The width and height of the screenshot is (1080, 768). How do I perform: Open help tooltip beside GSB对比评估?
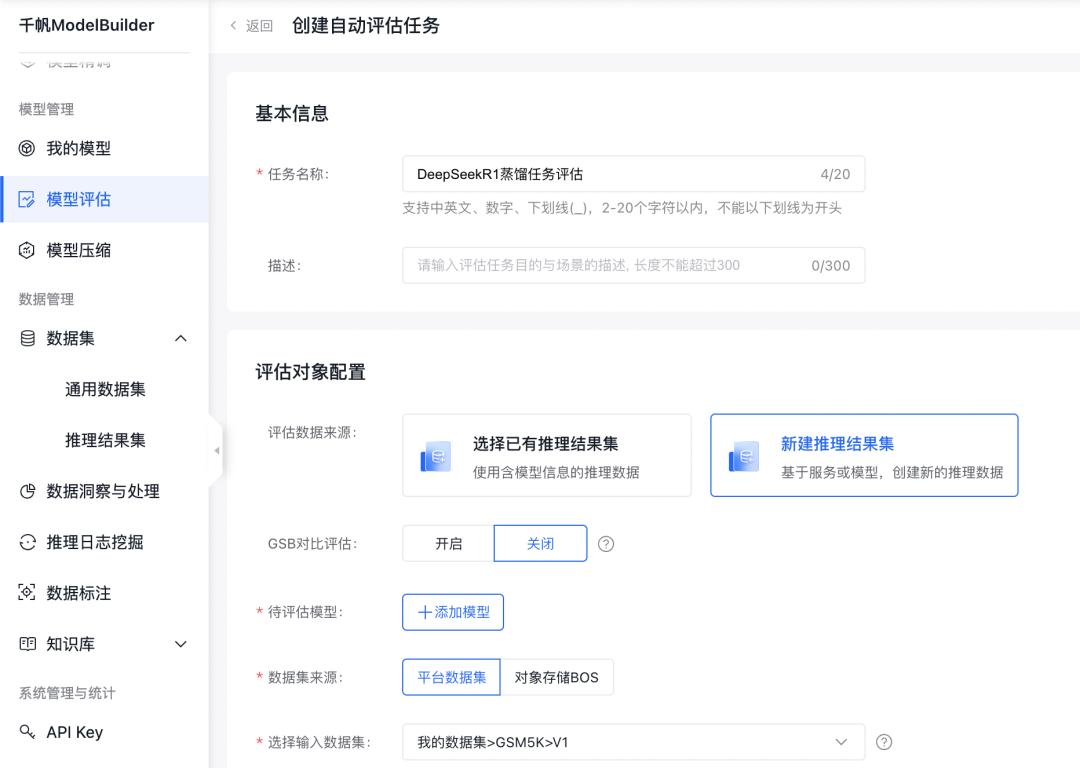coord(605,544)
